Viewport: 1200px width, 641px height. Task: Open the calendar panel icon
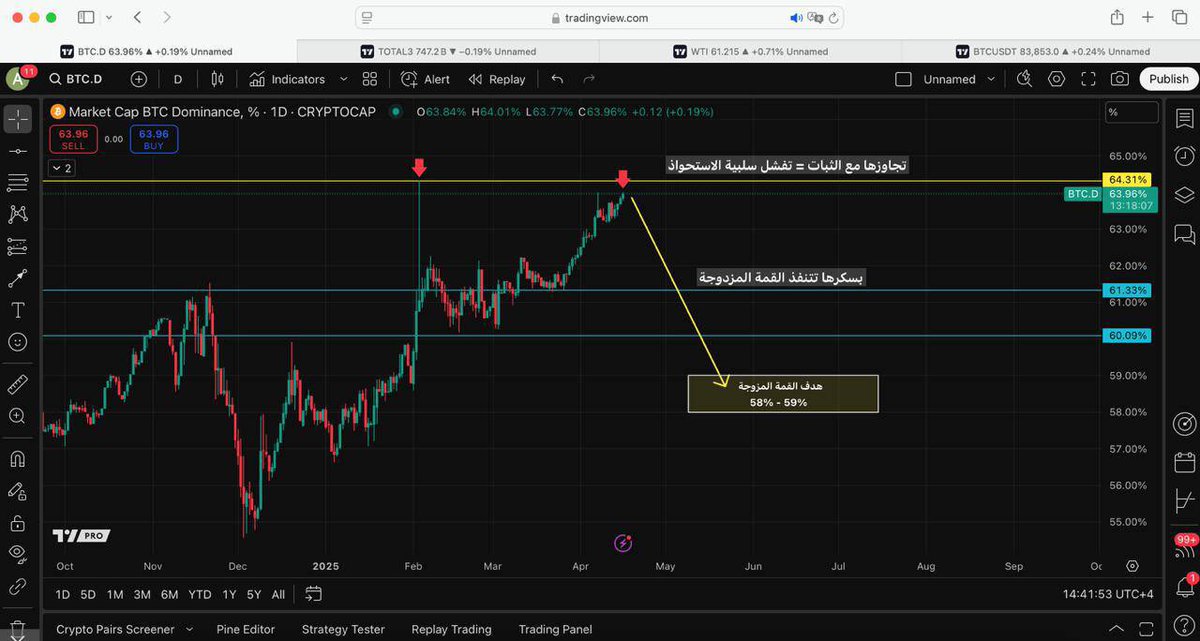(1185, 463)
